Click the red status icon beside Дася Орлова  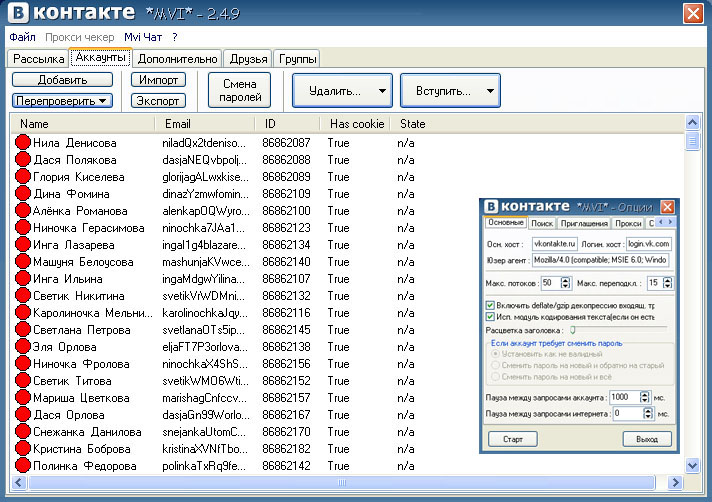point(22,415)
